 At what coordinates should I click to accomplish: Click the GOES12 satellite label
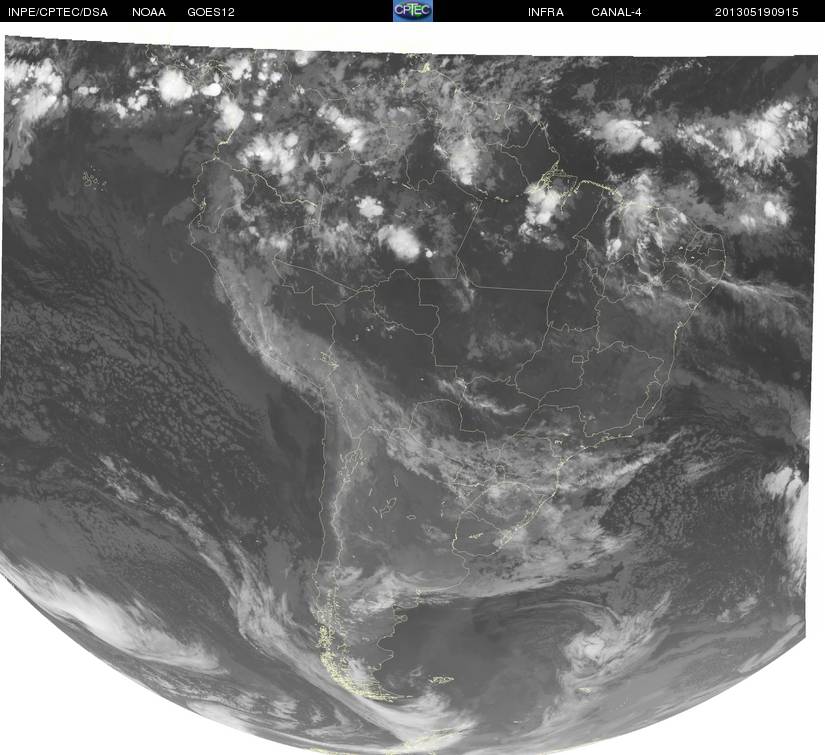[x=211, y=12]
